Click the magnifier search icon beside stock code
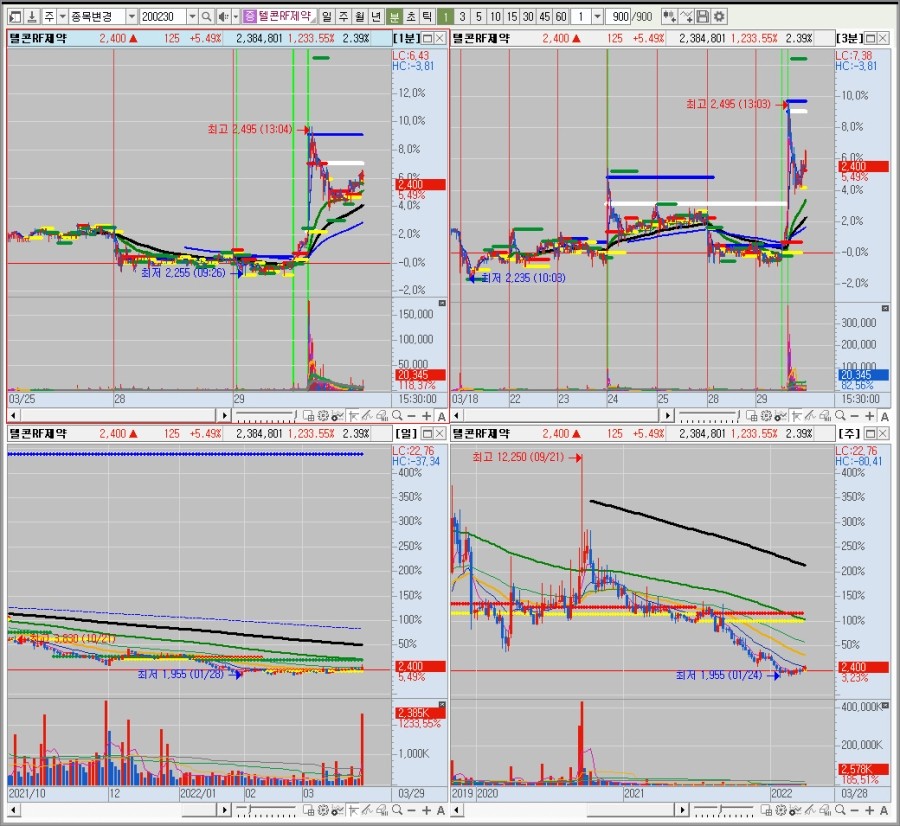 tap(206, 17)
